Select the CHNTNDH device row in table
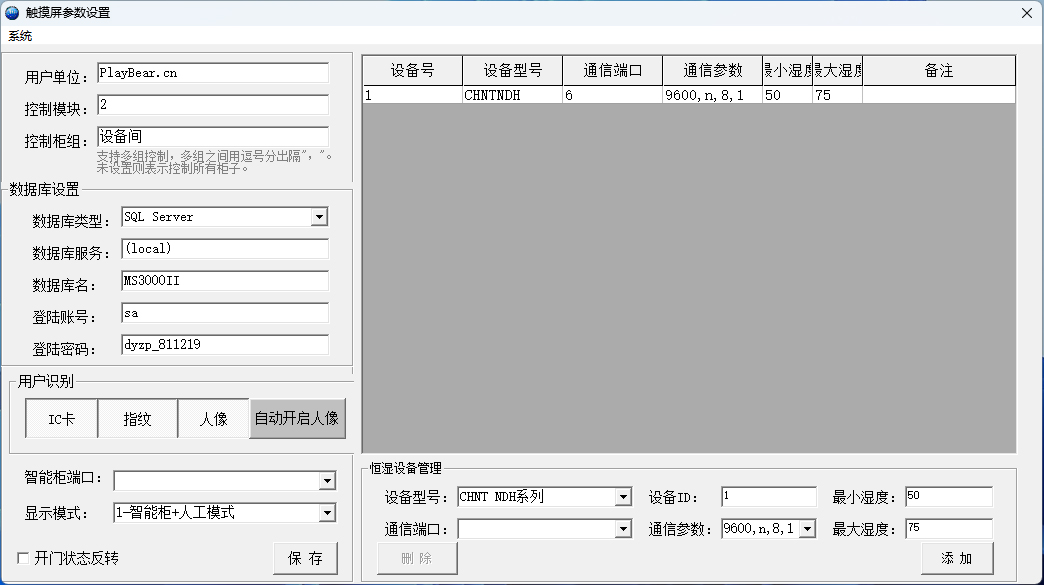Viewport: 1044px width, 585px height. point(510,96)
